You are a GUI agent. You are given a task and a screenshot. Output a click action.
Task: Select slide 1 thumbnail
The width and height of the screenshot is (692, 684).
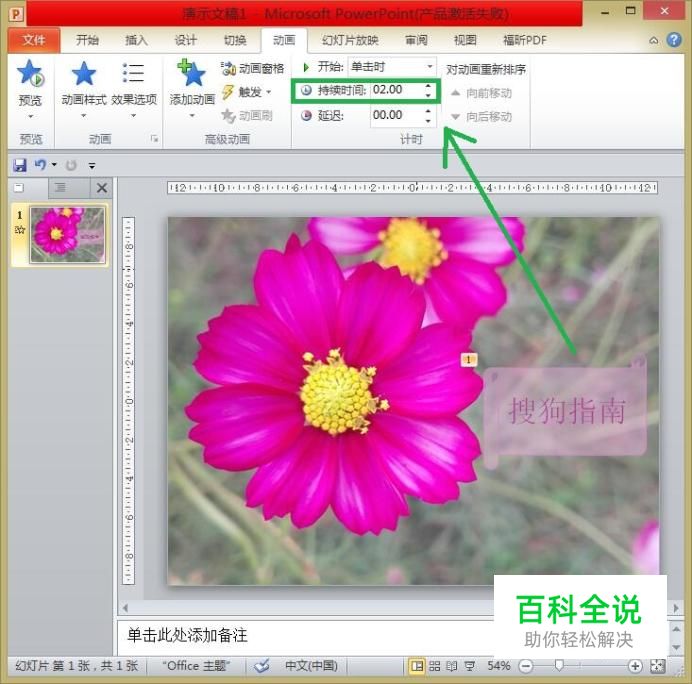click(68, 235)
